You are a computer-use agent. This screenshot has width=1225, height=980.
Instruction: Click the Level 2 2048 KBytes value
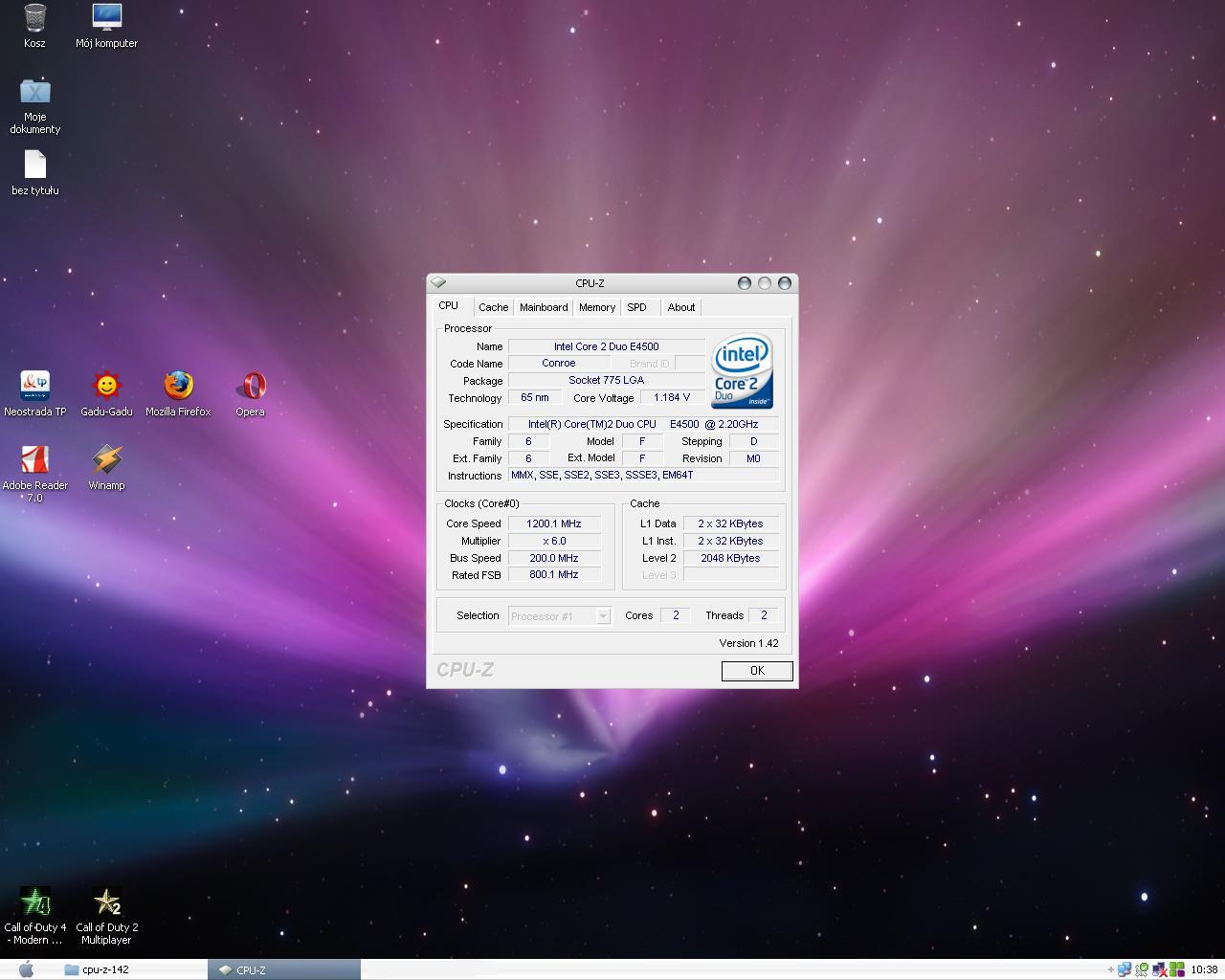click(x=730, y=558)
